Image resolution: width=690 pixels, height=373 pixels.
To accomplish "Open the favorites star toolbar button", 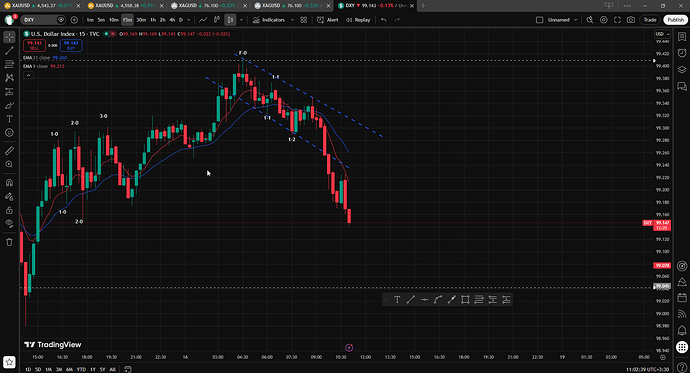I will [x=9, y=362].
